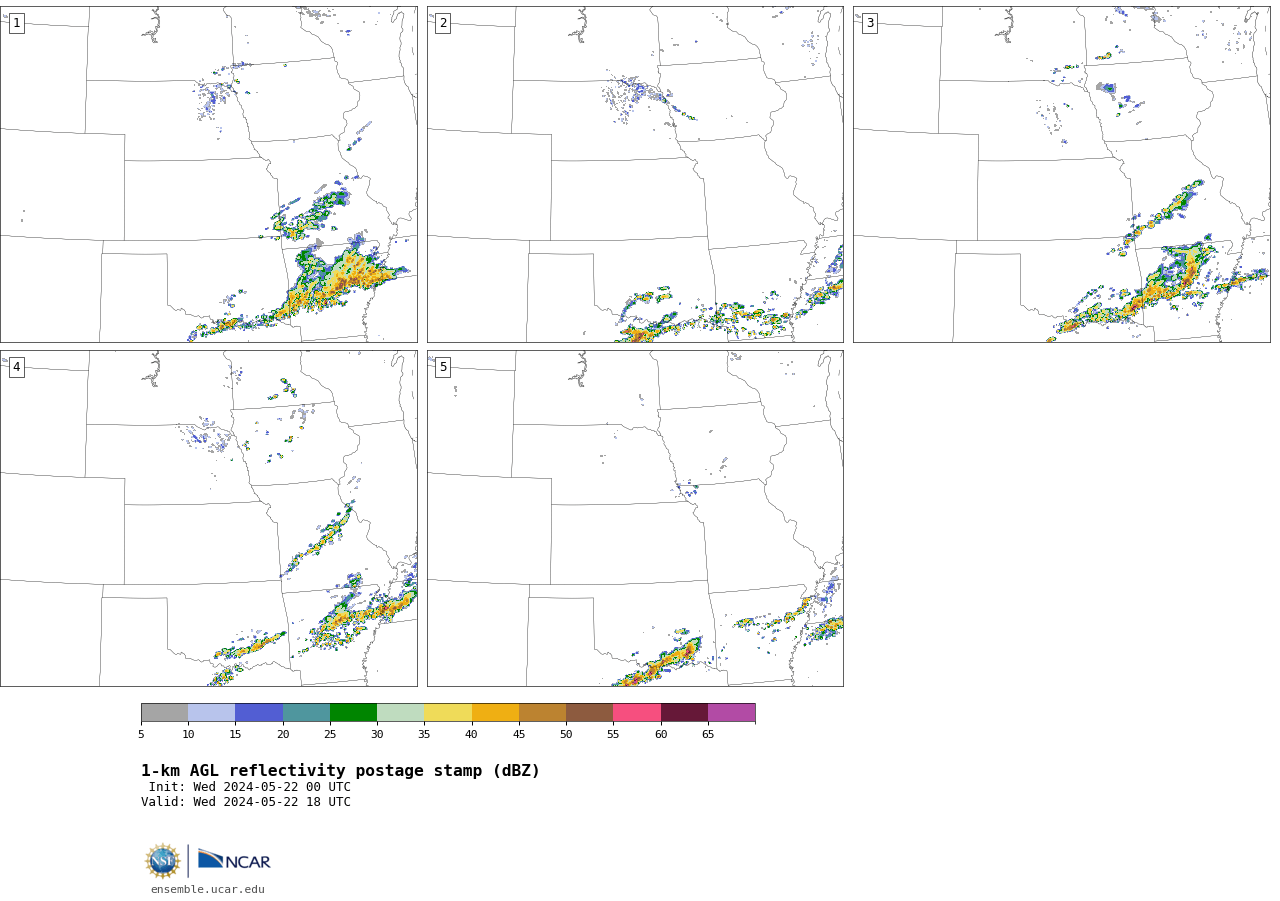Click the teal 20-25 dBZ swatch
The height and width of the screenshot is (901, 1280).
pyautogui.click(x=306, y=712)
